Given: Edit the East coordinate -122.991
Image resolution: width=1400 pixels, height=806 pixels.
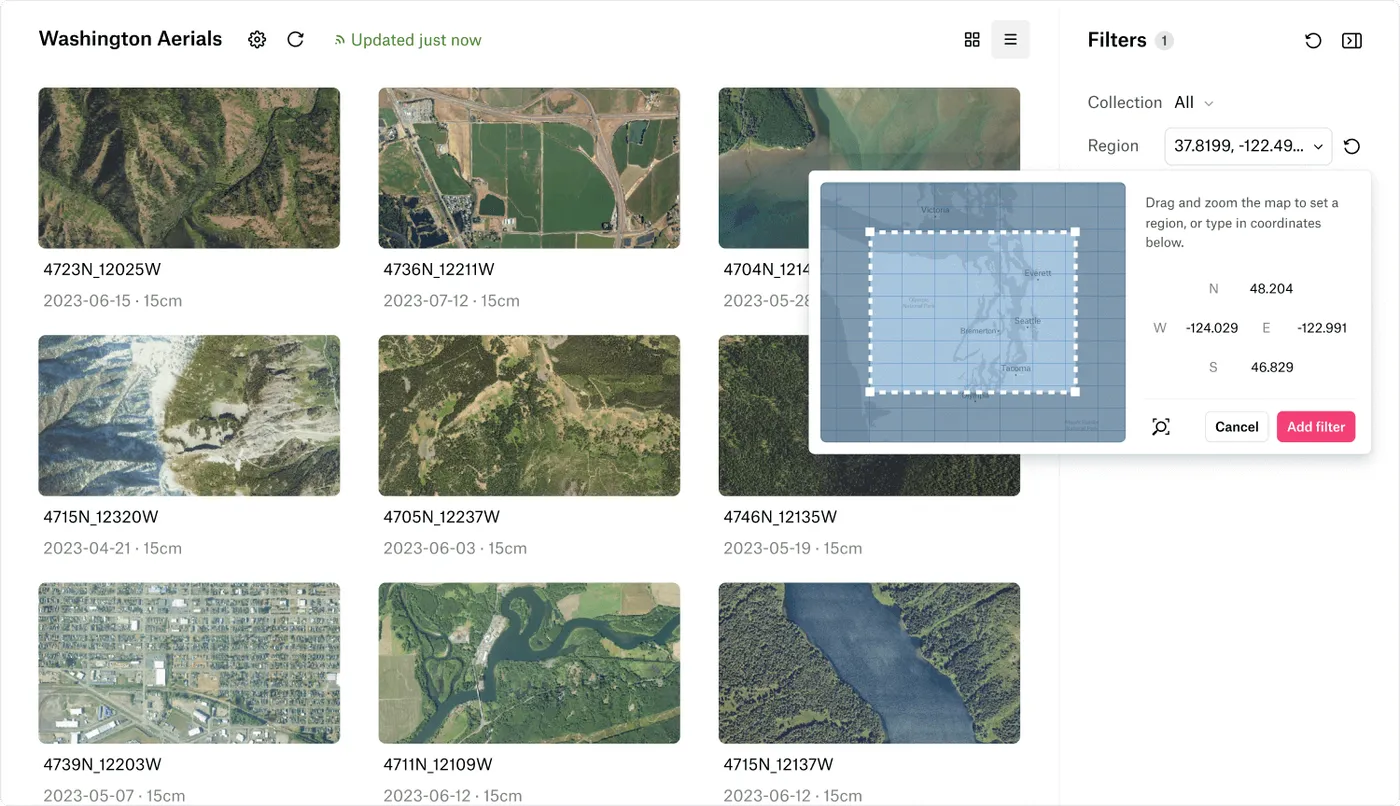Looking at the screenshot, I should click(1322, 328).
